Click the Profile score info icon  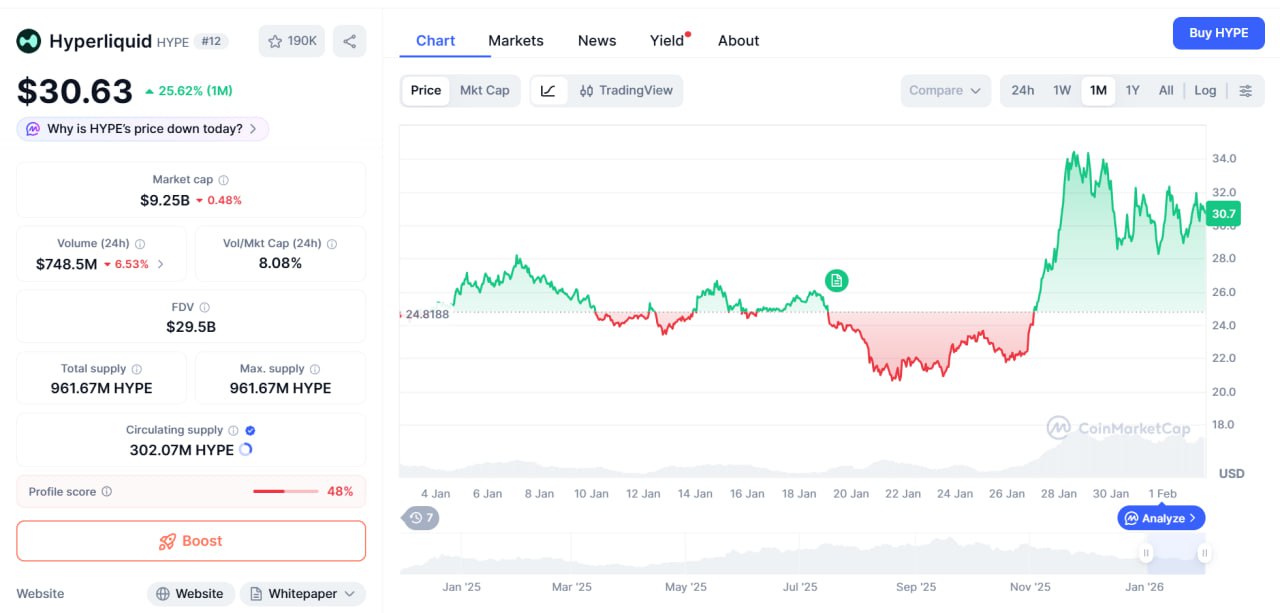pyautogui.click(x=107, y=492)
